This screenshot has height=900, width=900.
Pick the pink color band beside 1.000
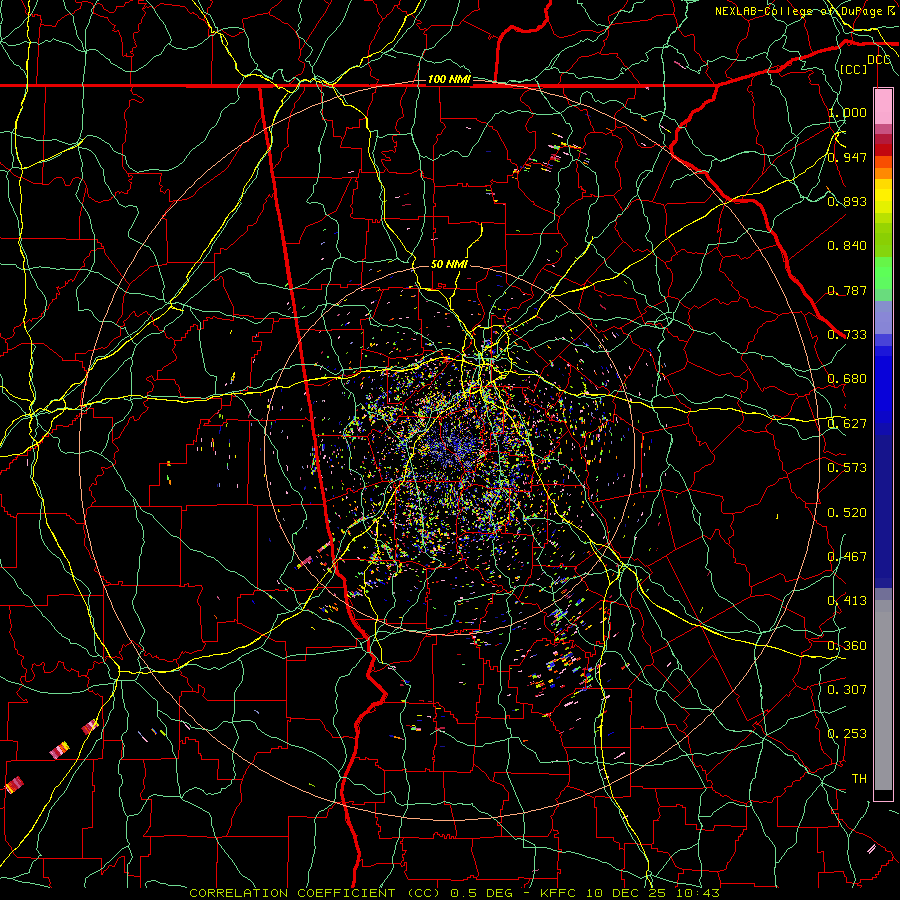(883, 107)
